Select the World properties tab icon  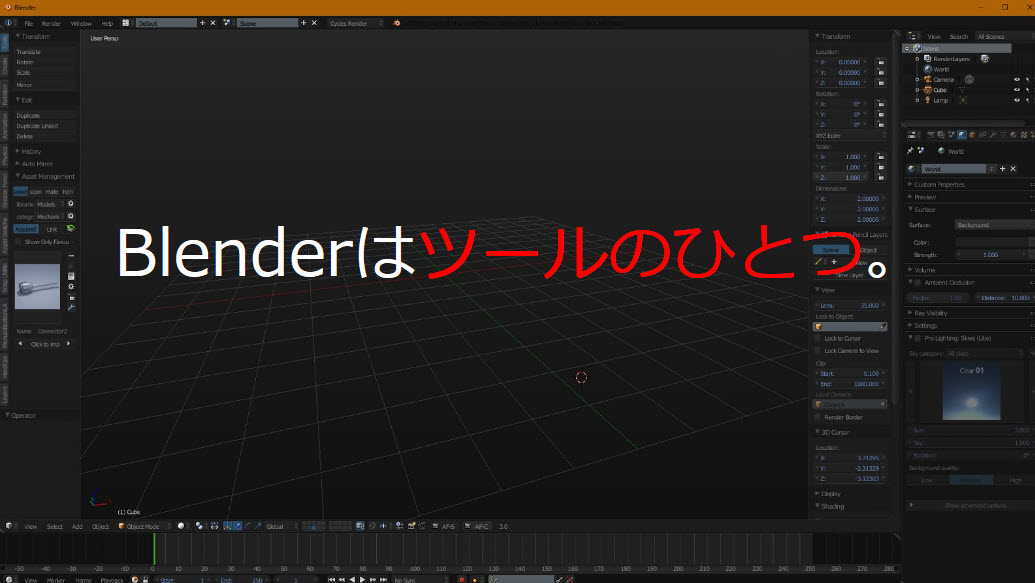pos(962,135)
